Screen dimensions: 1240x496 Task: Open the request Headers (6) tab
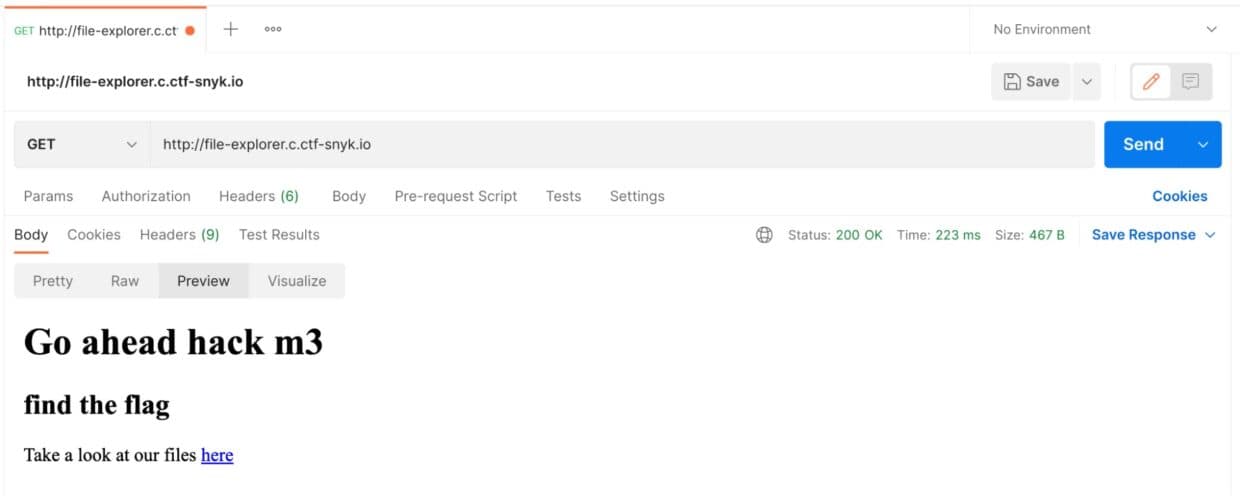pos(259,196)
